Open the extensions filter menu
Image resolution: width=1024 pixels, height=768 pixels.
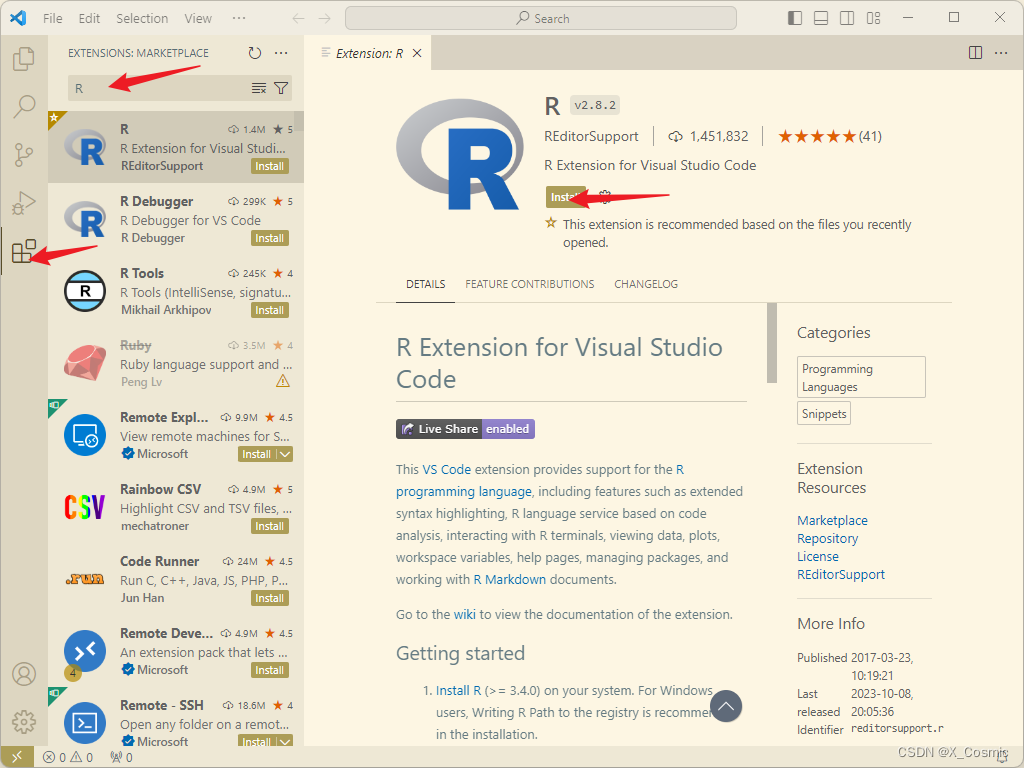point(281,88)
